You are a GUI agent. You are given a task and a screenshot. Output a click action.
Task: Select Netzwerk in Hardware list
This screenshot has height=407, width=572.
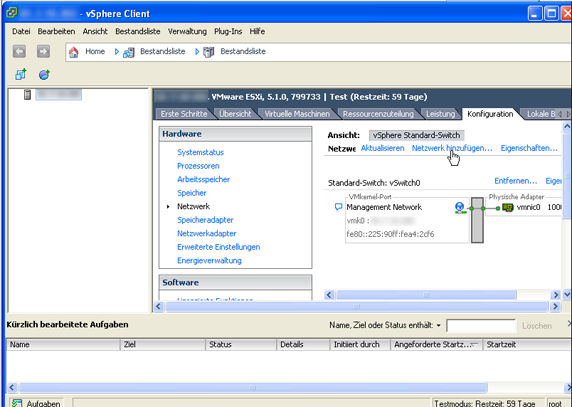[x=193, y=206]
